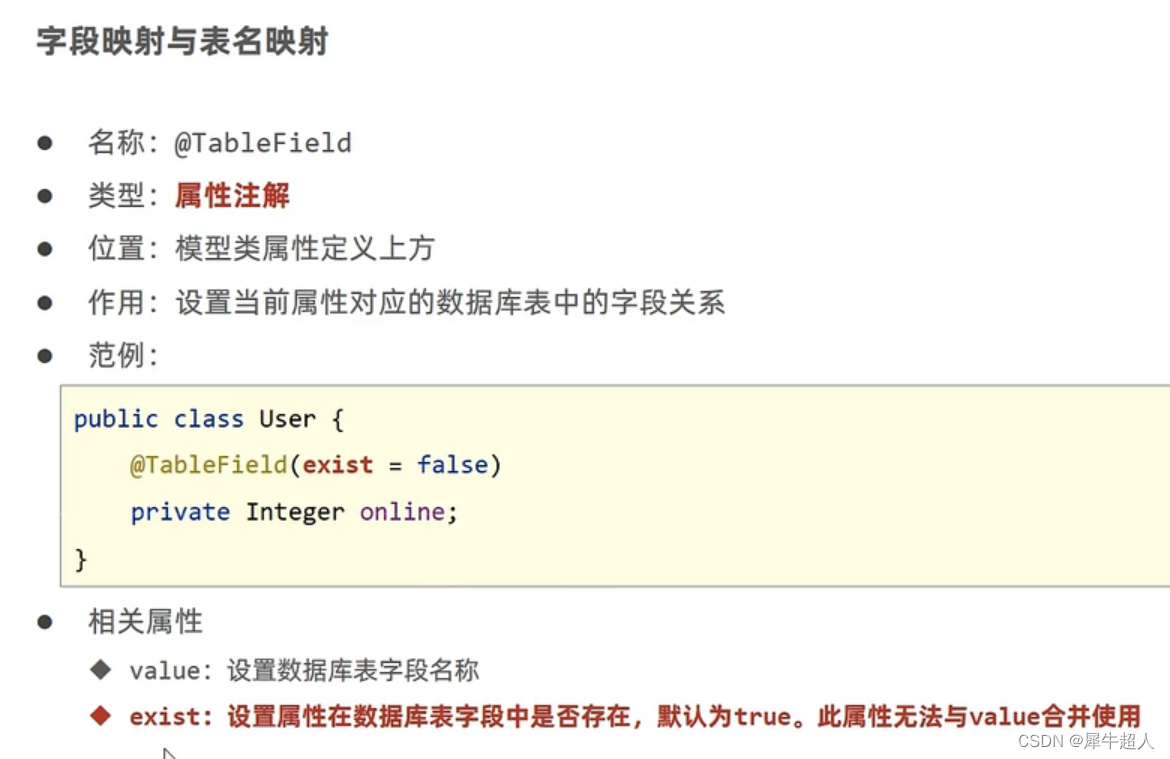Click the red exist keyword in the code
This screenshot has width=1170, height=759.
pyautogui.click(x=338, y=465)
